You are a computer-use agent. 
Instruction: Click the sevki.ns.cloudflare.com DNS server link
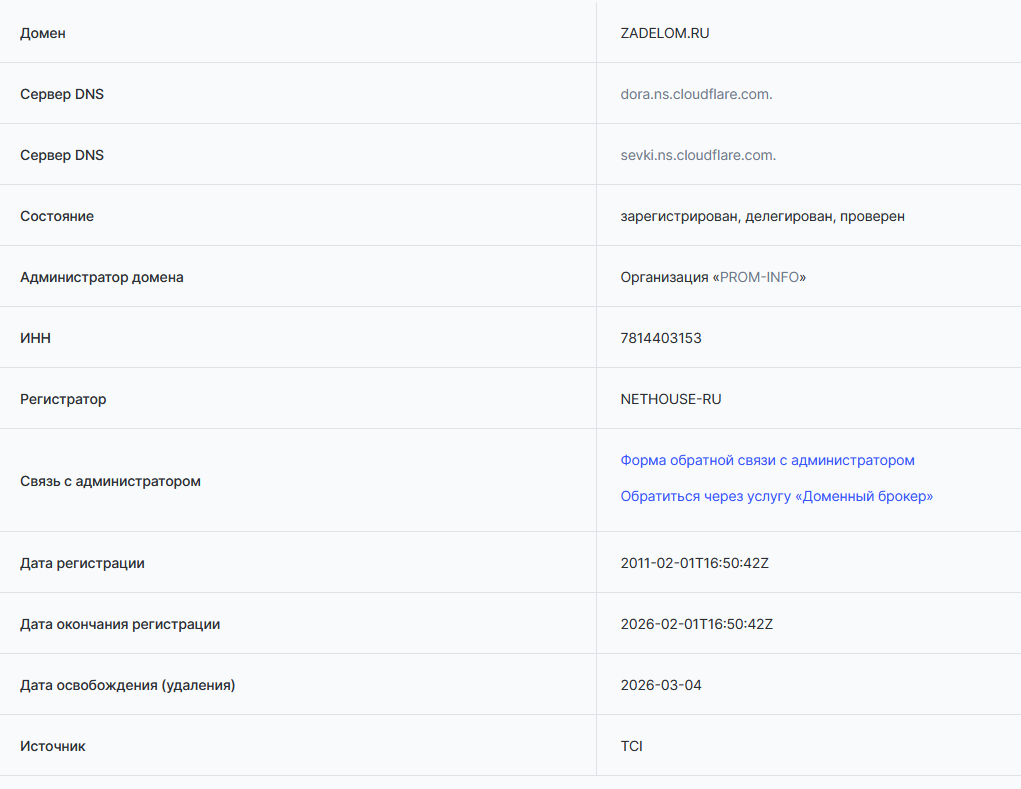coord(697,155)
